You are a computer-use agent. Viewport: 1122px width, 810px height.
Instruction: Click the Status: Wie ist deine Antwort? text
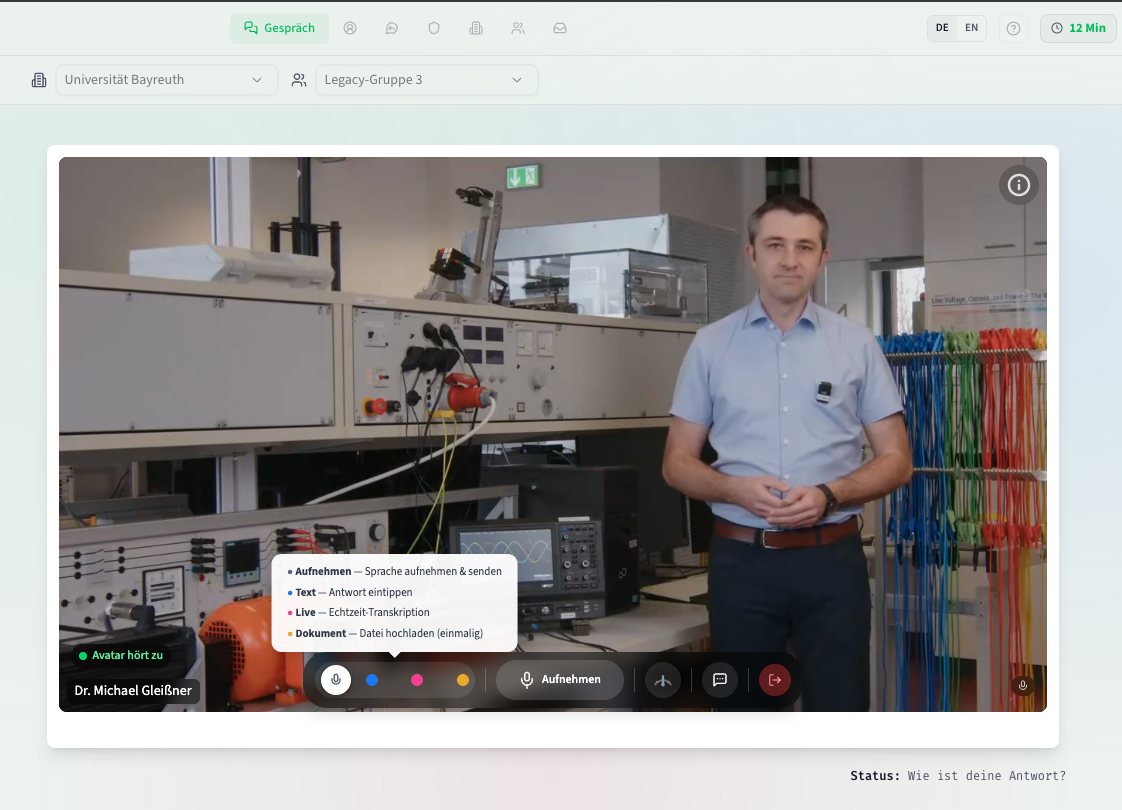[957, 776]
